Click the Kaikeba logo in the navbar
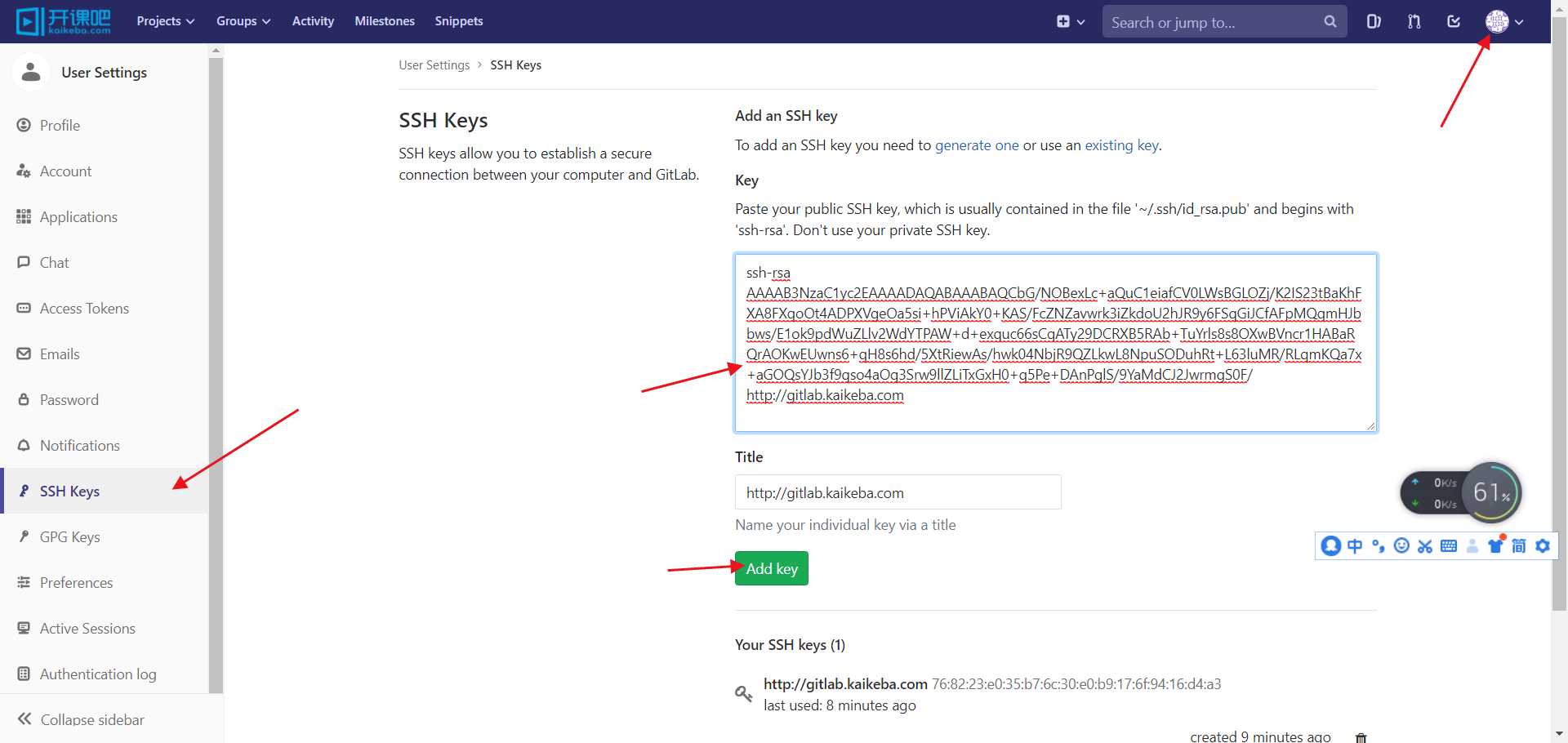 pyautogui.click(x=64, y=21)
